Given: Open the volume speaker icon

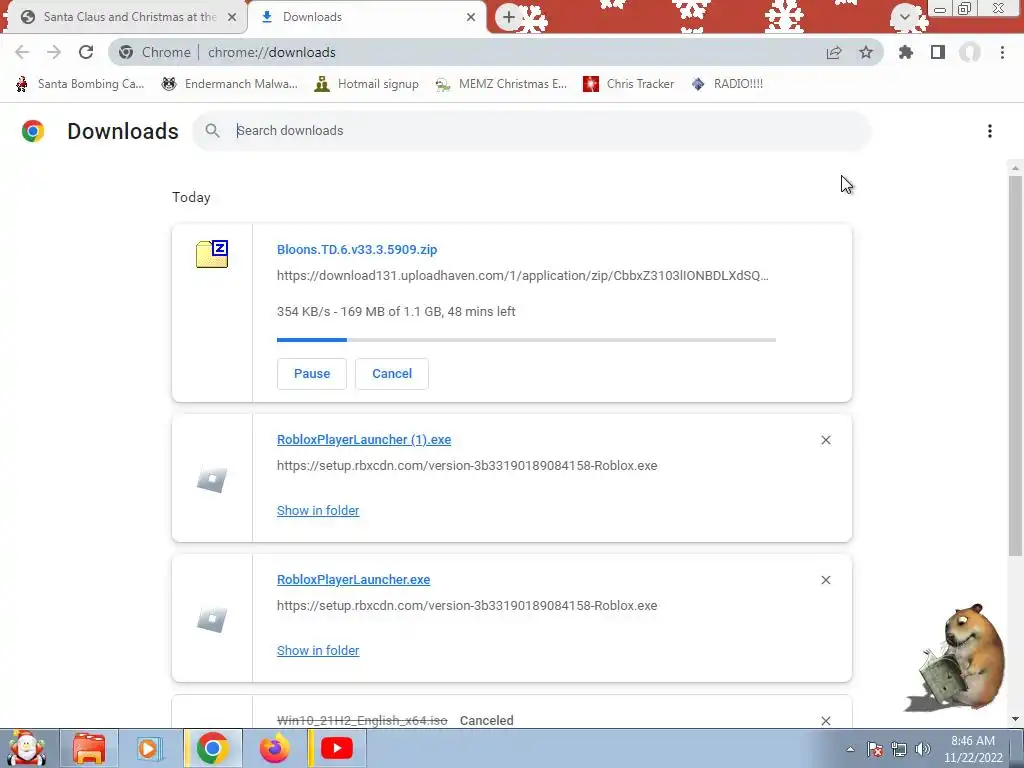Looking at the screenshot, I should pyautogui.click(x=923, y=749).
